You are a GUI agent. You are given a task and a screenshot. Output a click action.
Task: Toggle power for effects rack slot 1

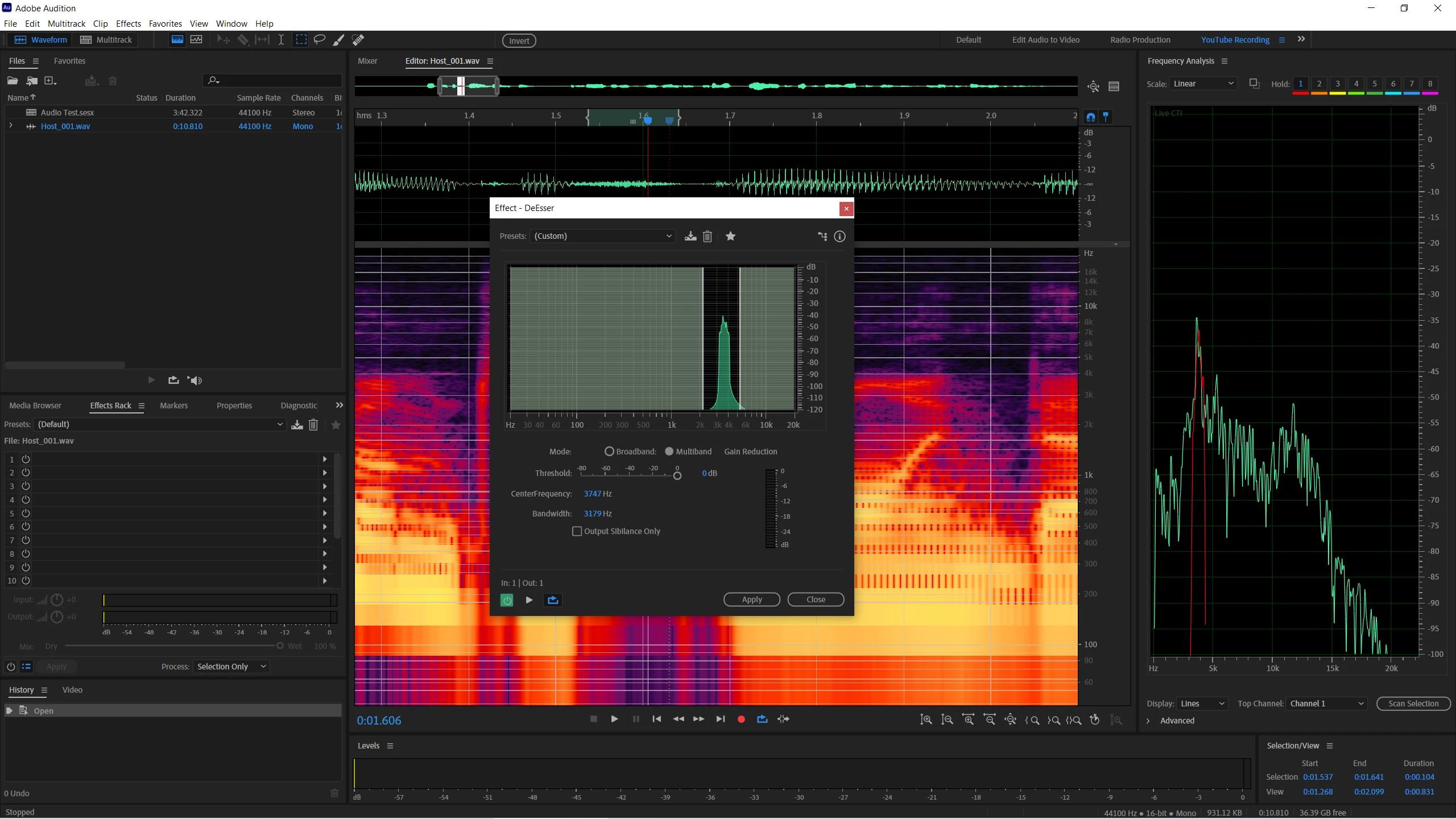(x=26, y=459)
